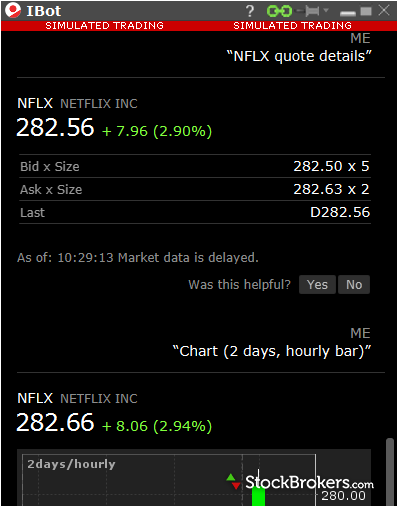Answer Yes to Was this helpful
The image size is (399, 506).
coord(317,285)
